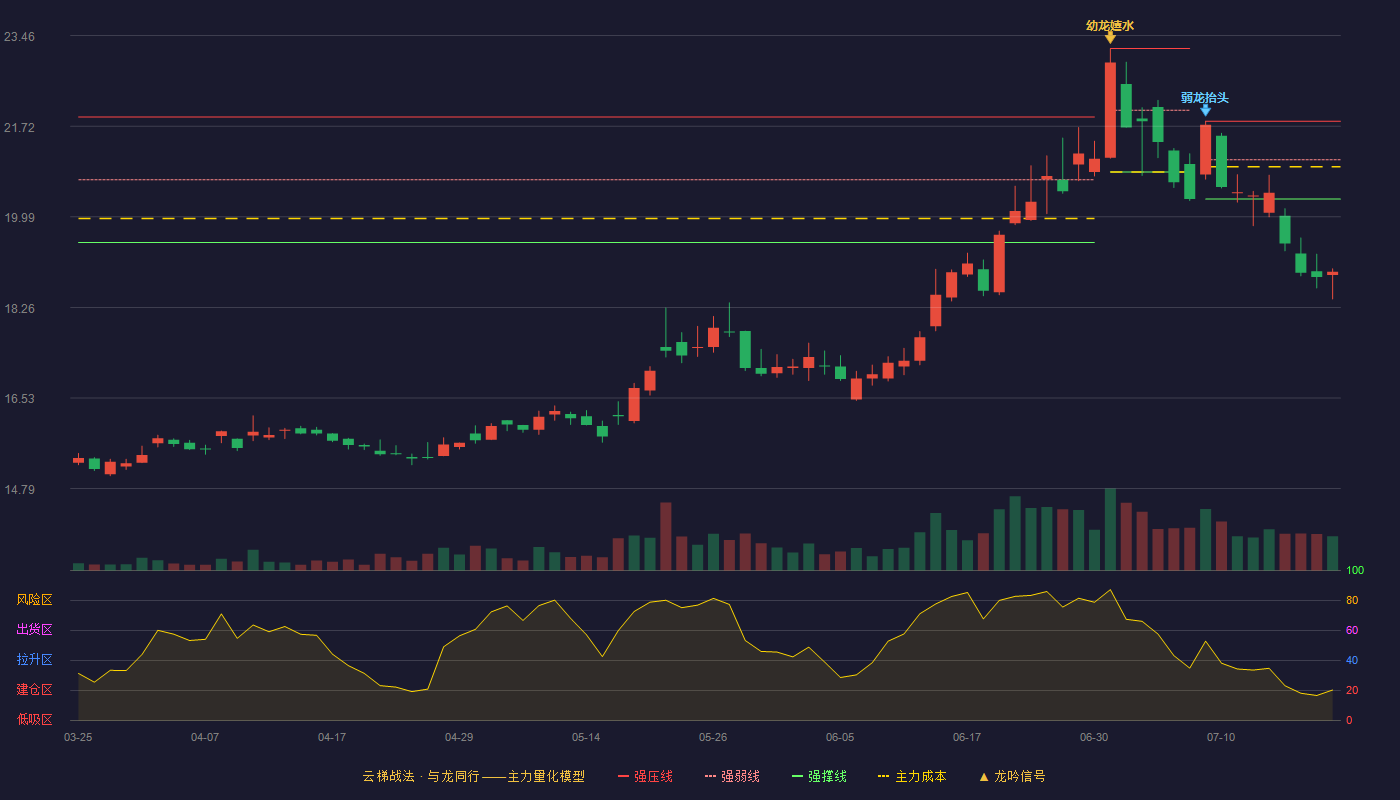1400x800 pixels.
Task: Click the large red candle below 幼龙嬉水 arrow
Action: click(1110, 110)
